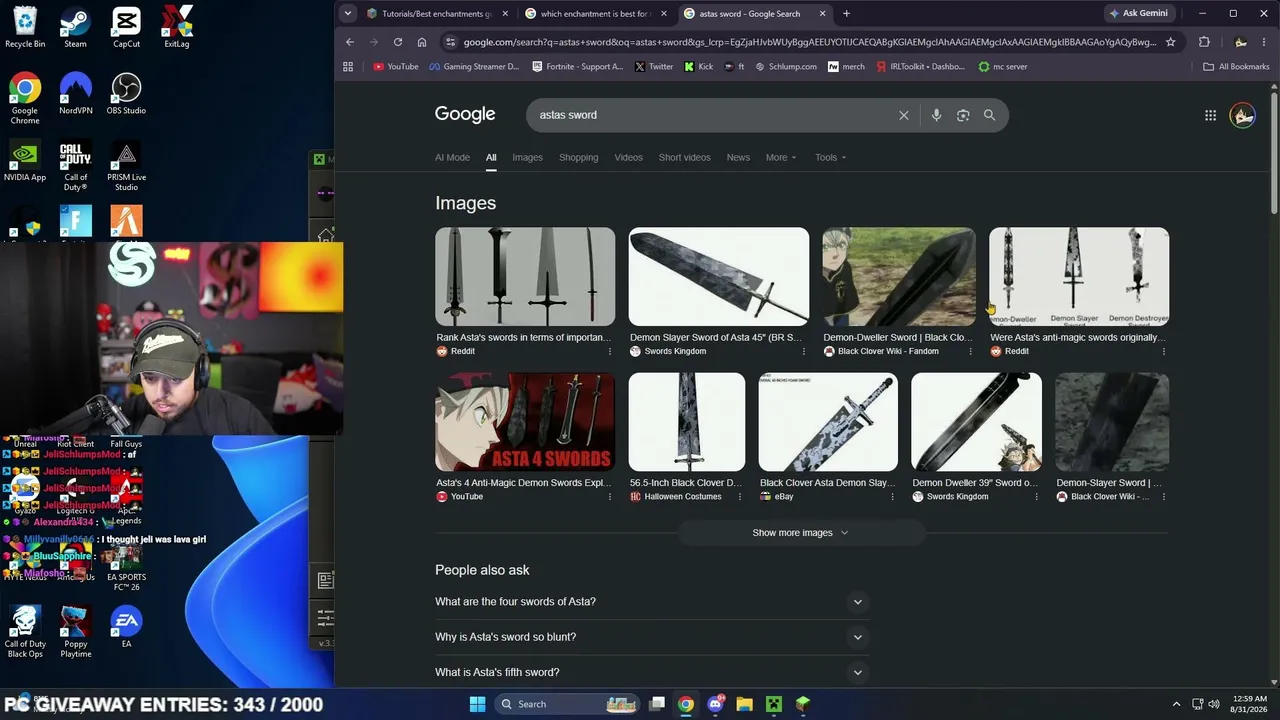Select the NVIDIA App desktop icon
Viewport: 1280px width, 720px height.
click(25, 161)
